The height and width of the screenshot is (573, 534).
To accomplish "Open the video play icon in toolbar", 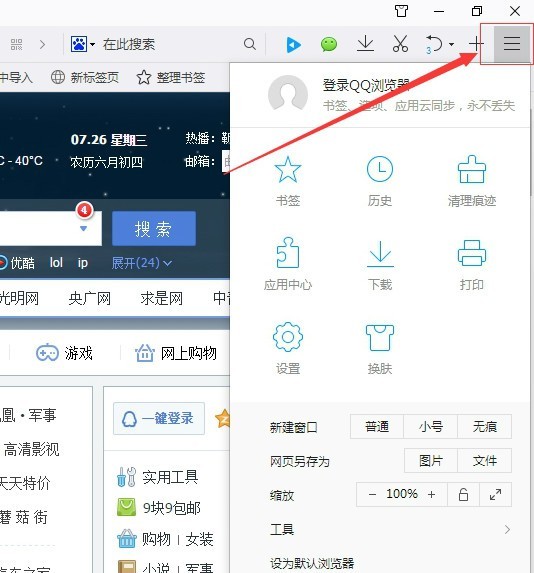I will [293, 45].
